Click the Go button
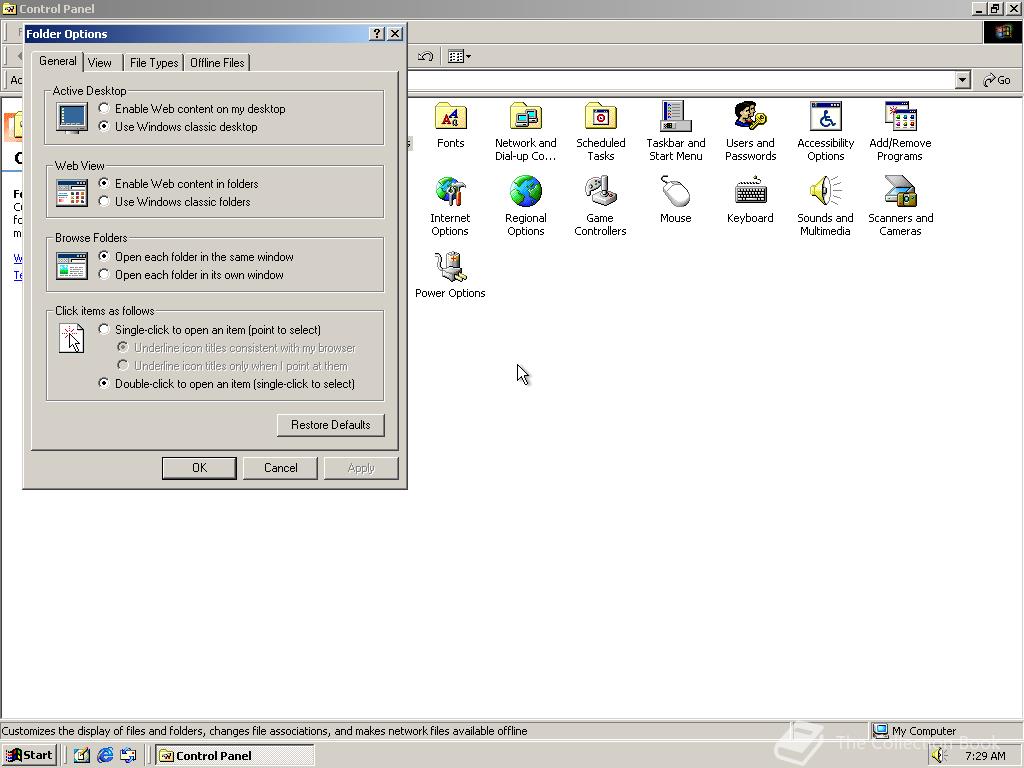This screenshot has width=1024, height=768. [x=997, y=80]
